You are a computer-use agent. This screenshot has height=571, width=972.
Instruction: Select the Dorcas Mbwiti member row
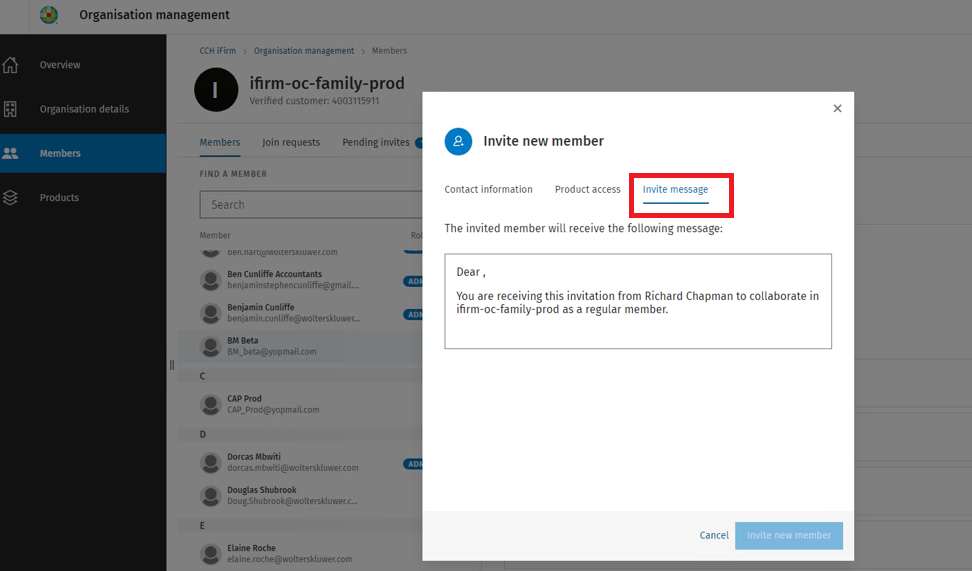[300, 463]
